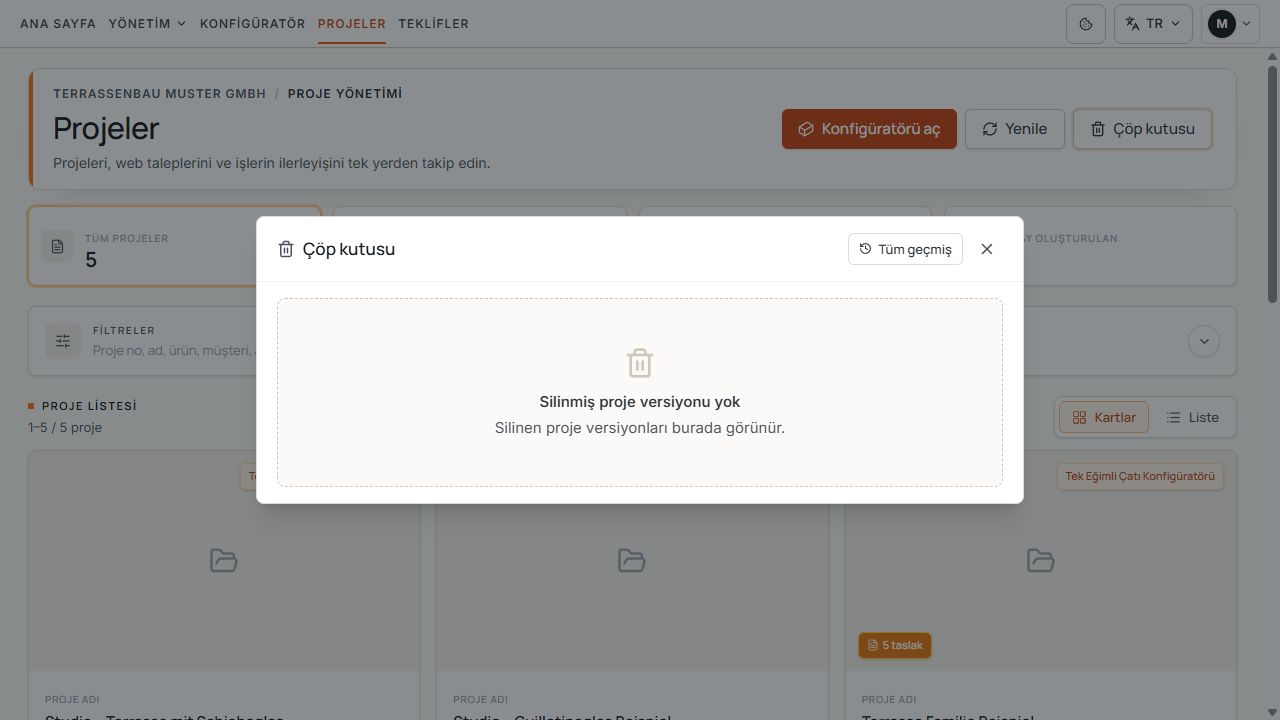Click "Silinen proje versiyonları burada görünür." text
Screen dimensions: 1280x720
coord(640,428)
